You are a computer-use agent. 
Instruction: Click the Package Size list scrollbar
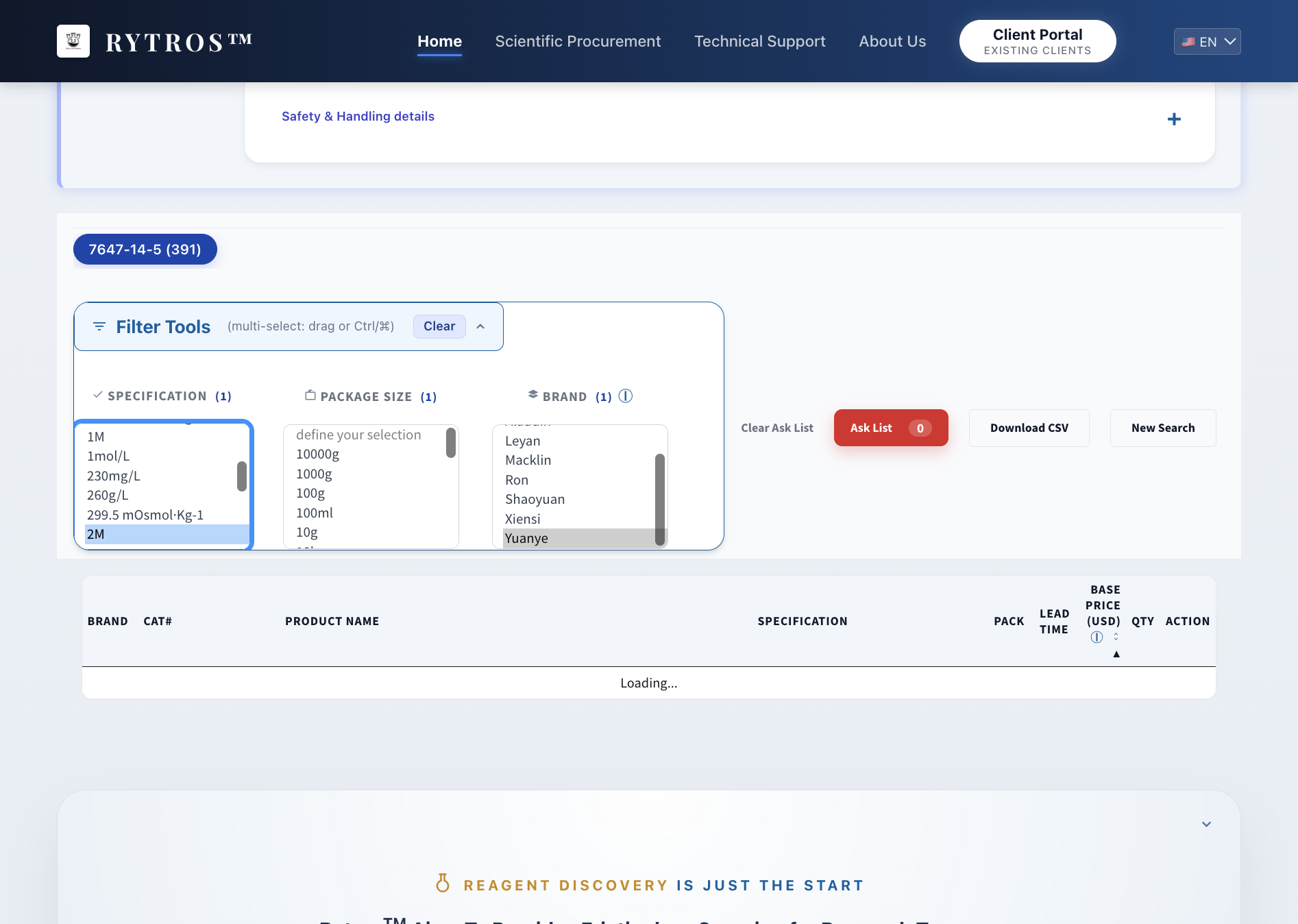click(451, 443)
